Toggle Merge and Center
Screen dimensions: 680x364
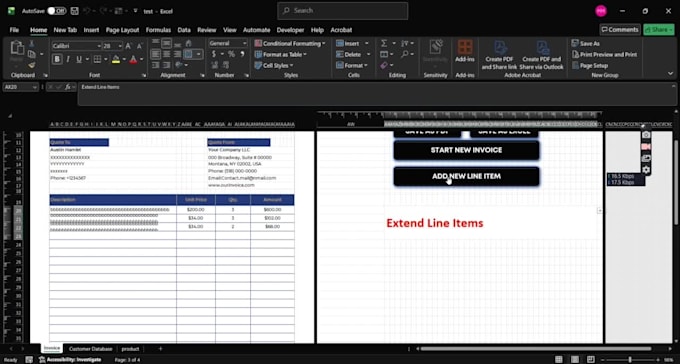click(188, 54)
